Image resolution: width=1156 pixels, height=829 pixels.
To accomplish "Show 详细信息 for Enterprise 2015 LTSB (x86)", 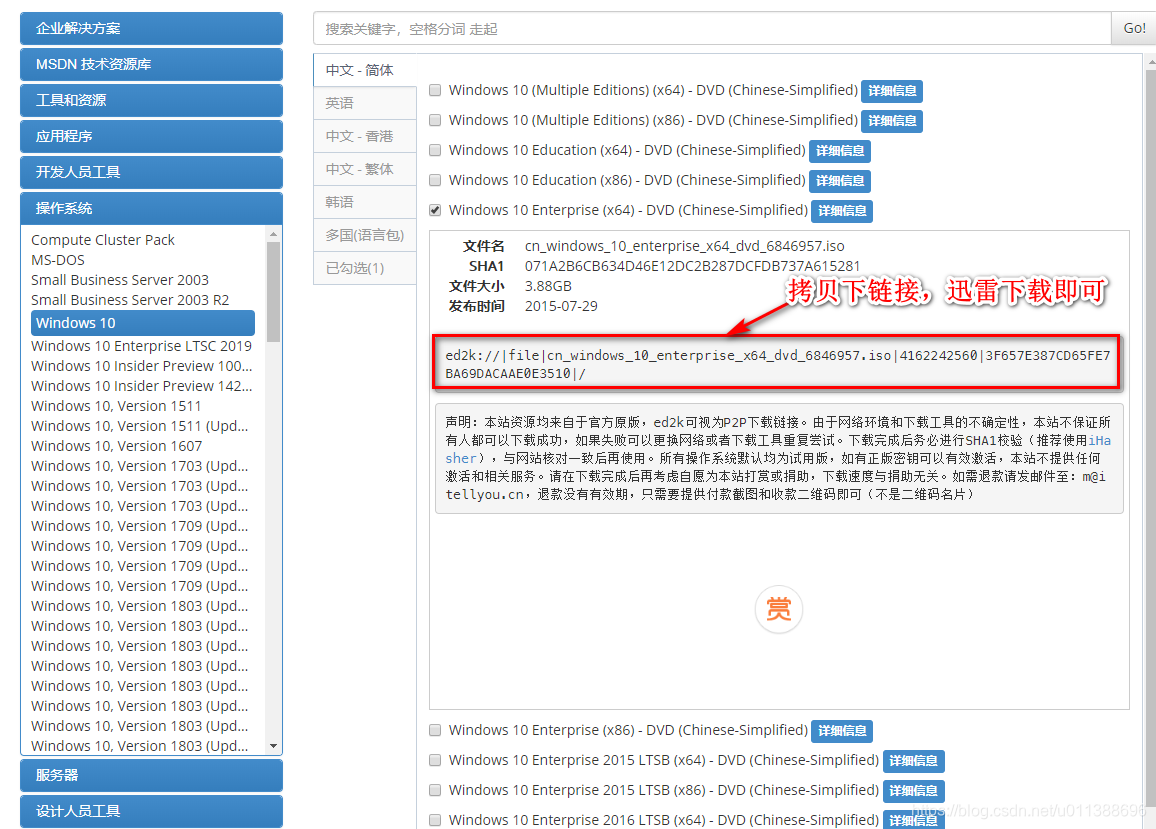I will [913, 791].
